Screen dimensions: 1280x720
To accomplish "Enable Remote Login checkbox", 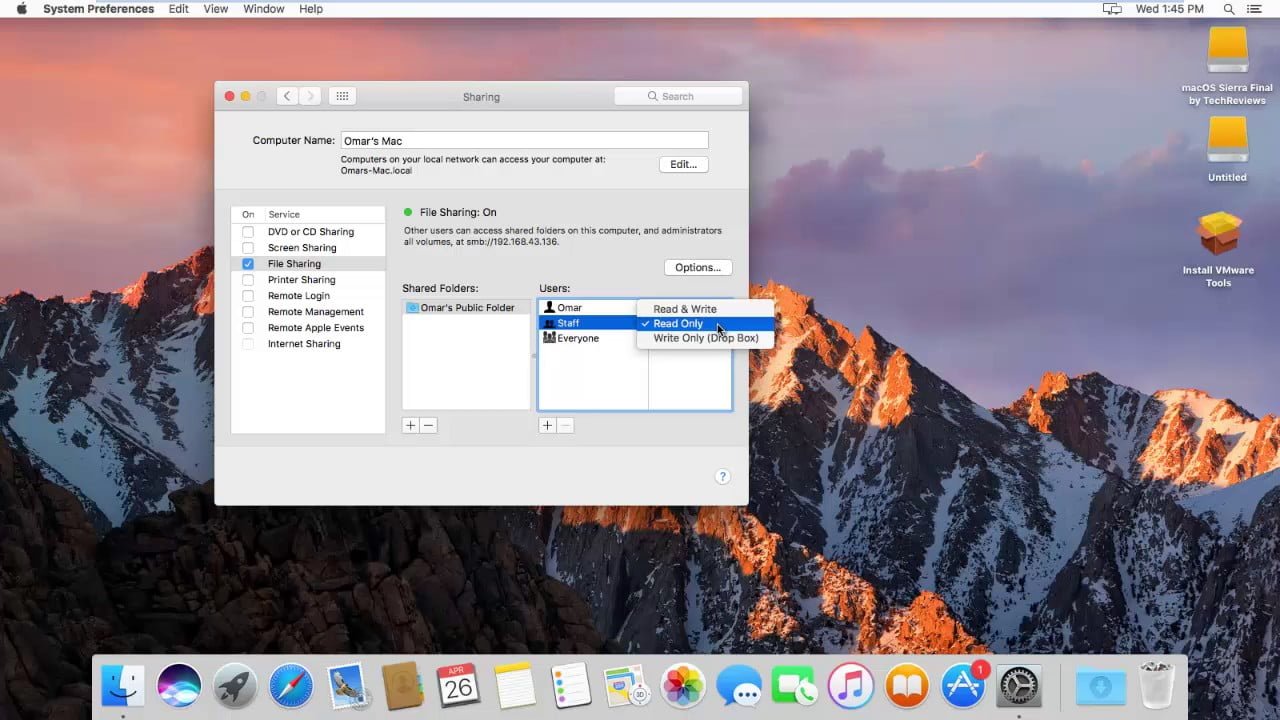I will 248,296.
